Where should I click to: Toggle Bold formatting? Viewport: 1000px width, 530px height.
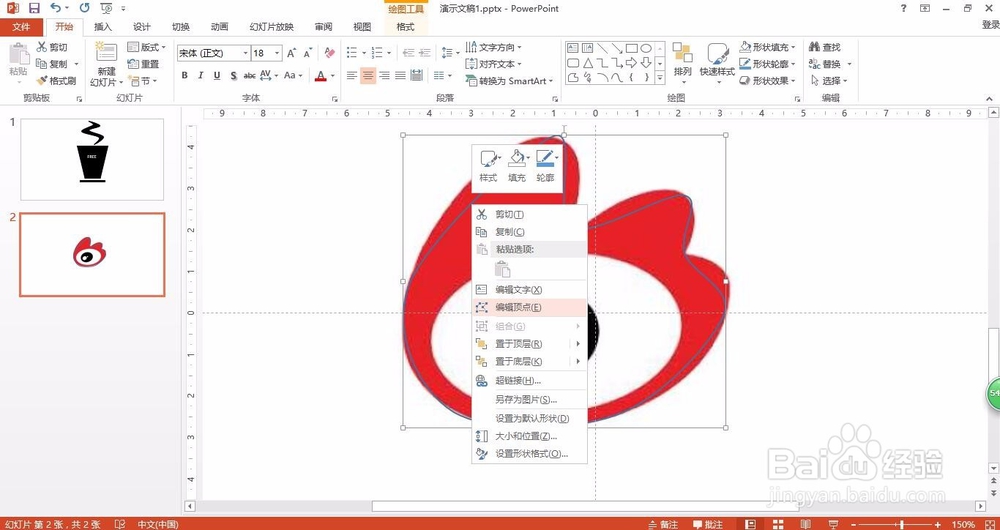click(x=184, y=75)
